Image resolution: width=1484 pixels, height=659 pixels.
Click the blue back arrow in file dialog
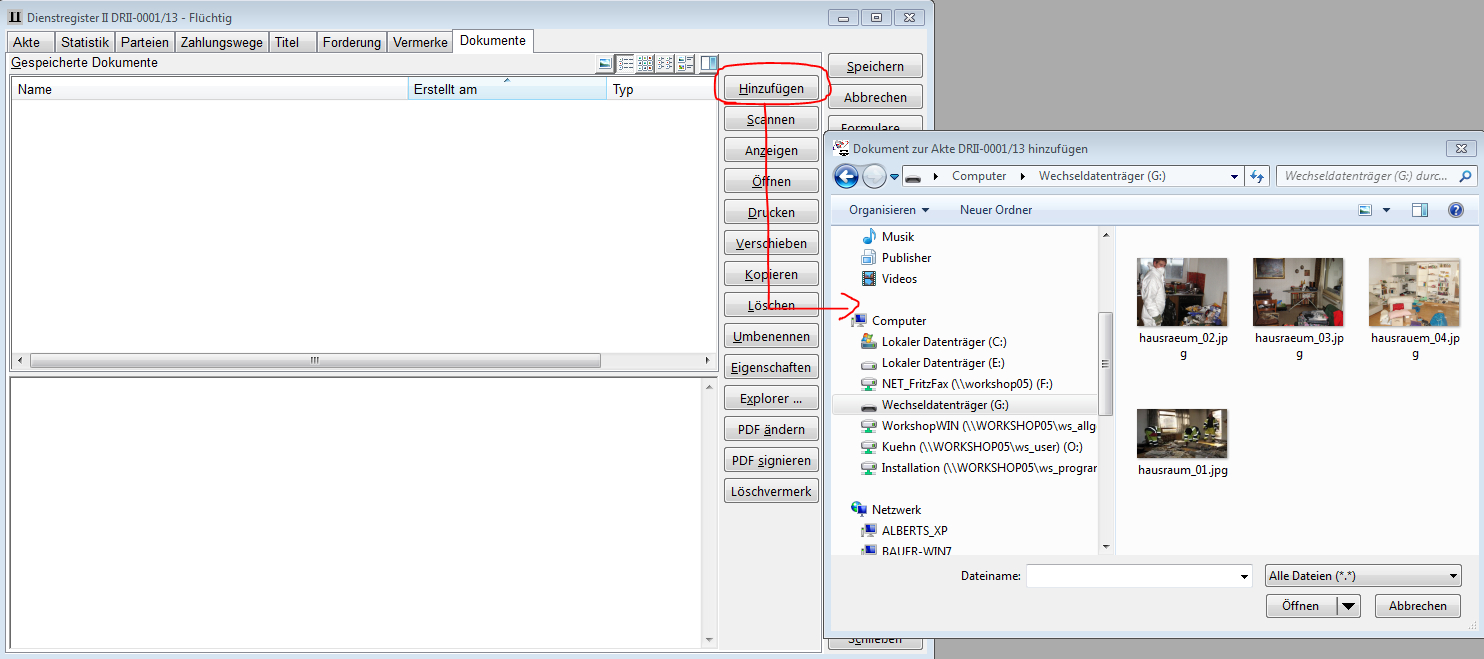click(x=846, y=177)
